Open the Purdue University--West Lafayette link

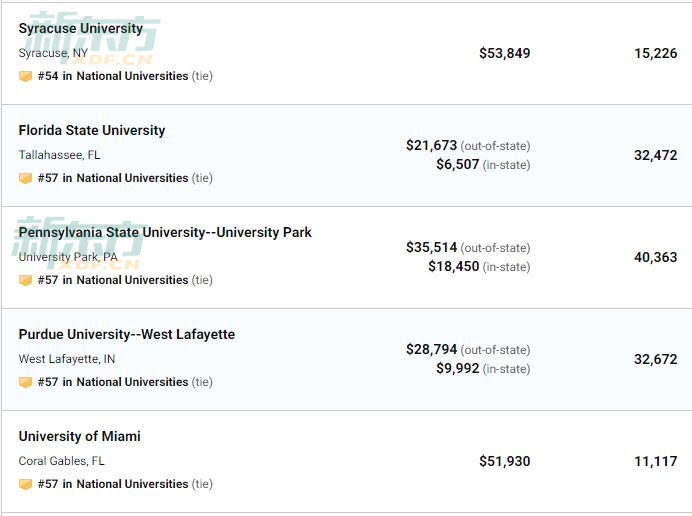(x=127, y=335)
